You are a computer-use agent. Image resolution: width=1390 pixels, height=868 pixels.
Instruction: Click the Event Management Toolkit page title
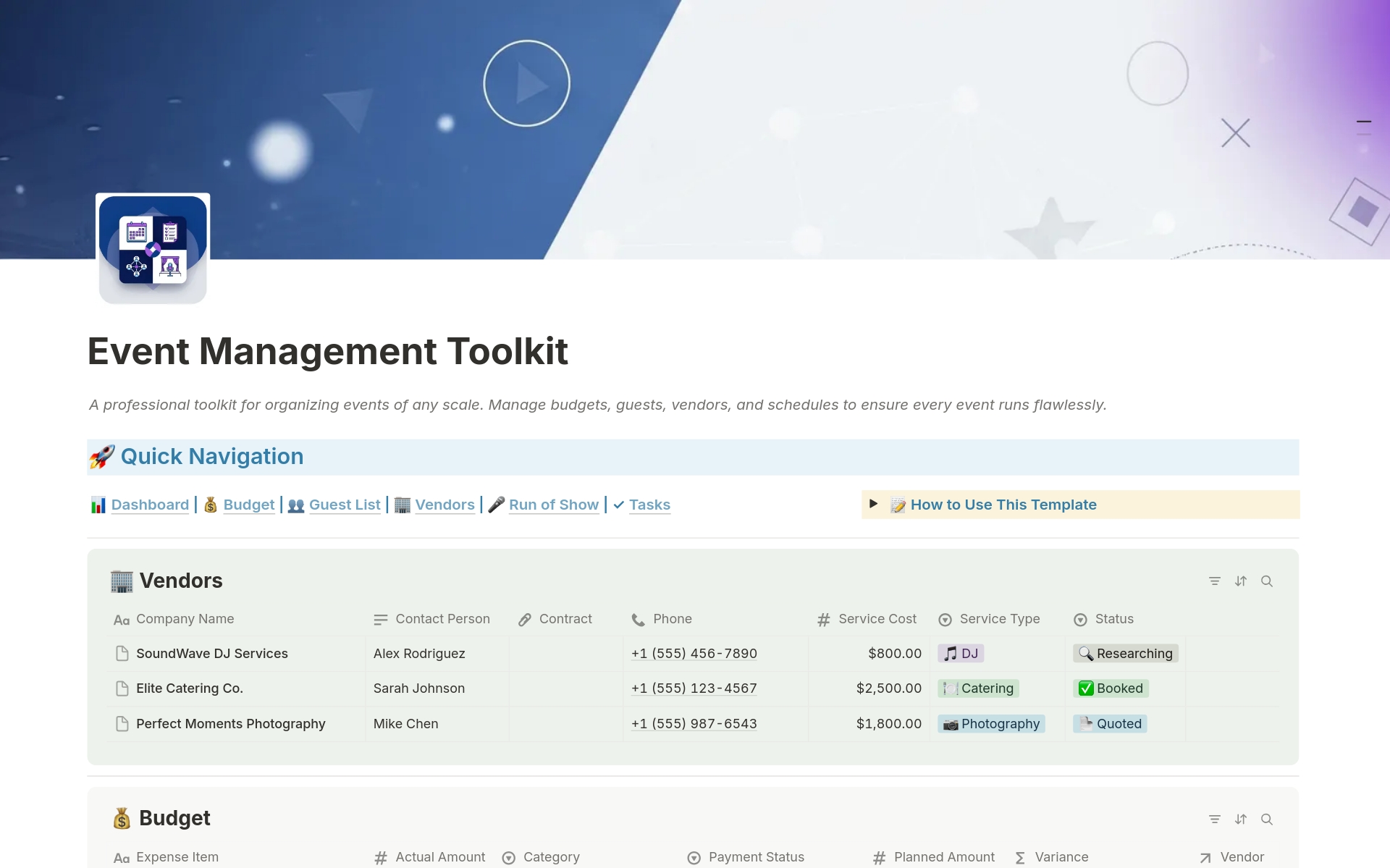328,352
